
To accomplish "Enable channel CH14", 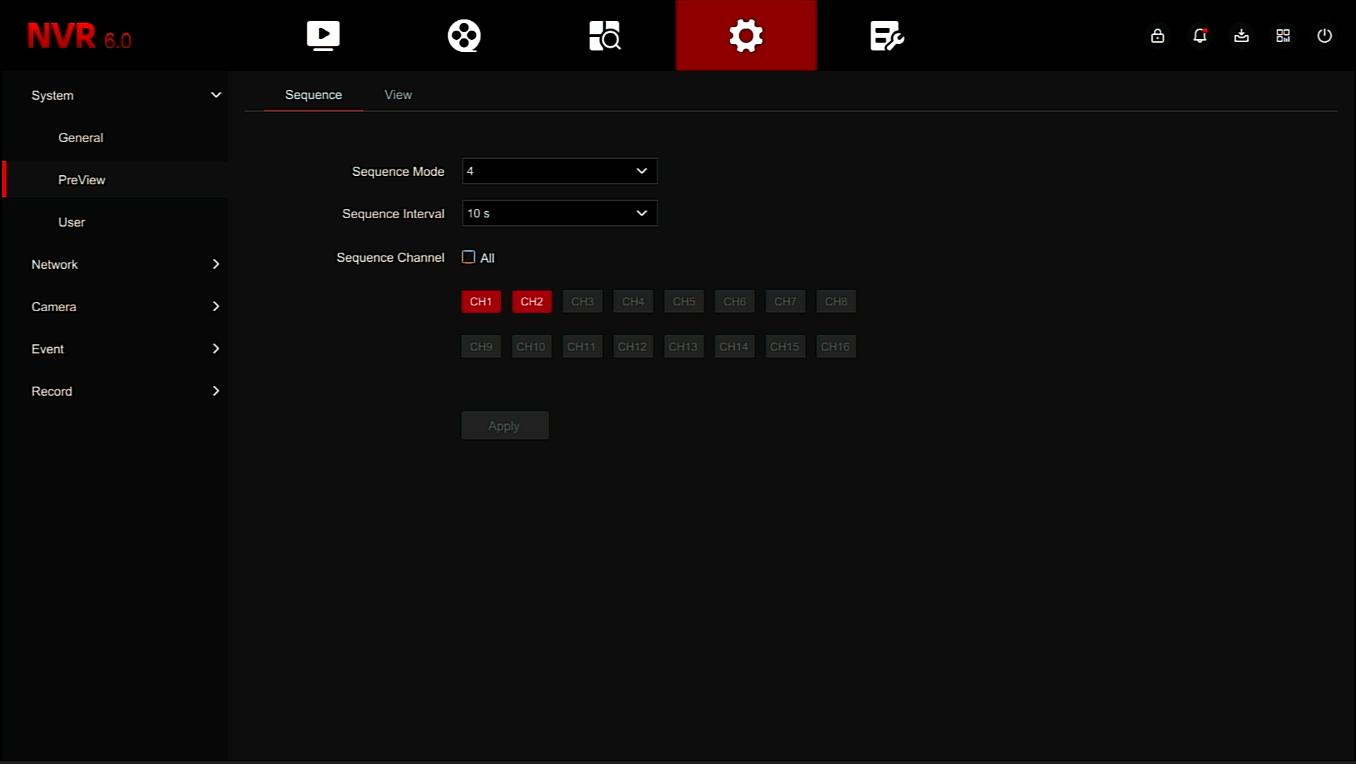I will 735,347.
